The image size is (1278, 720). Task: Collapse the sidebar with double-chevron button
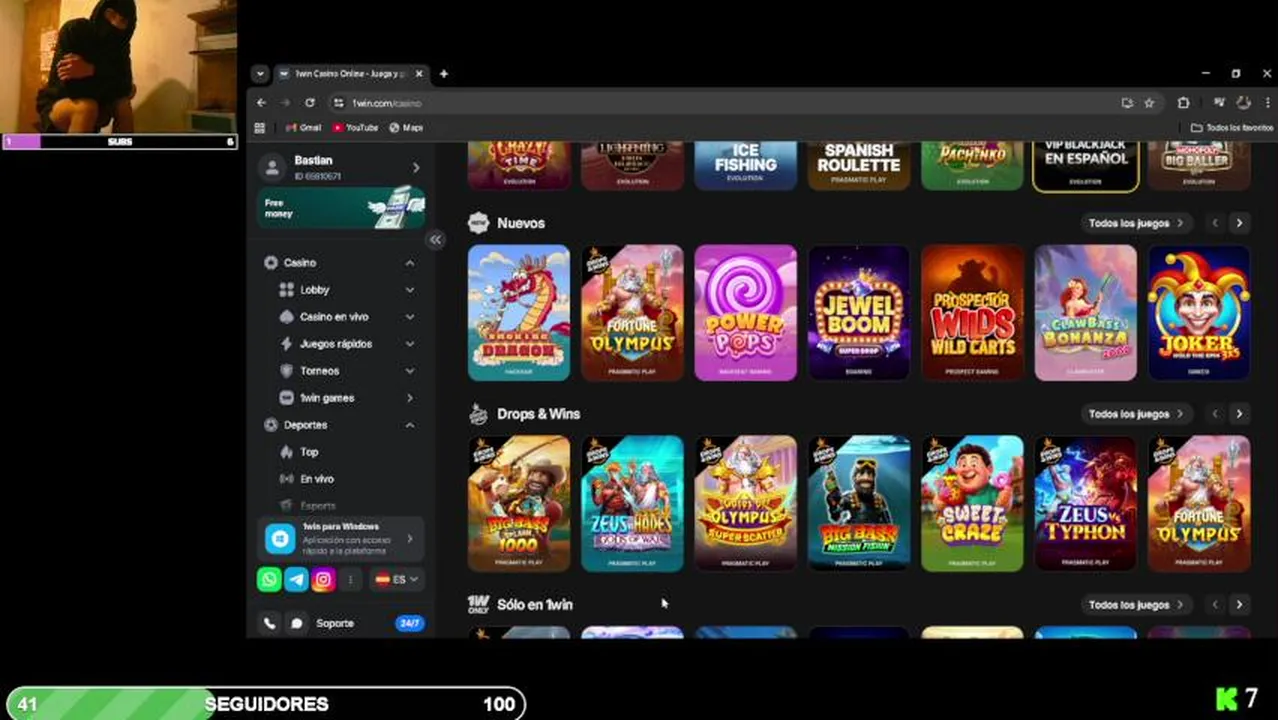pyautogui.click(x=435, y=240)
